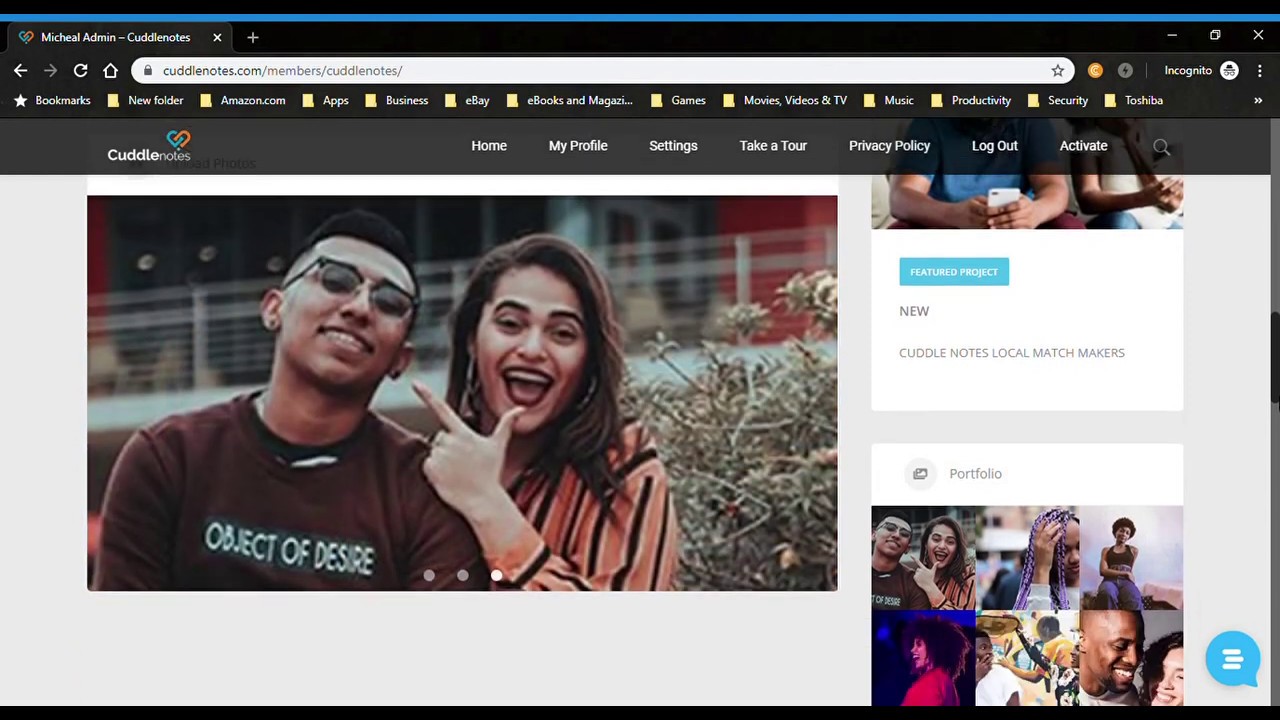The image size is (1280, 720).
Task: Select second slider dot
Action: click(x=462, y=575)
